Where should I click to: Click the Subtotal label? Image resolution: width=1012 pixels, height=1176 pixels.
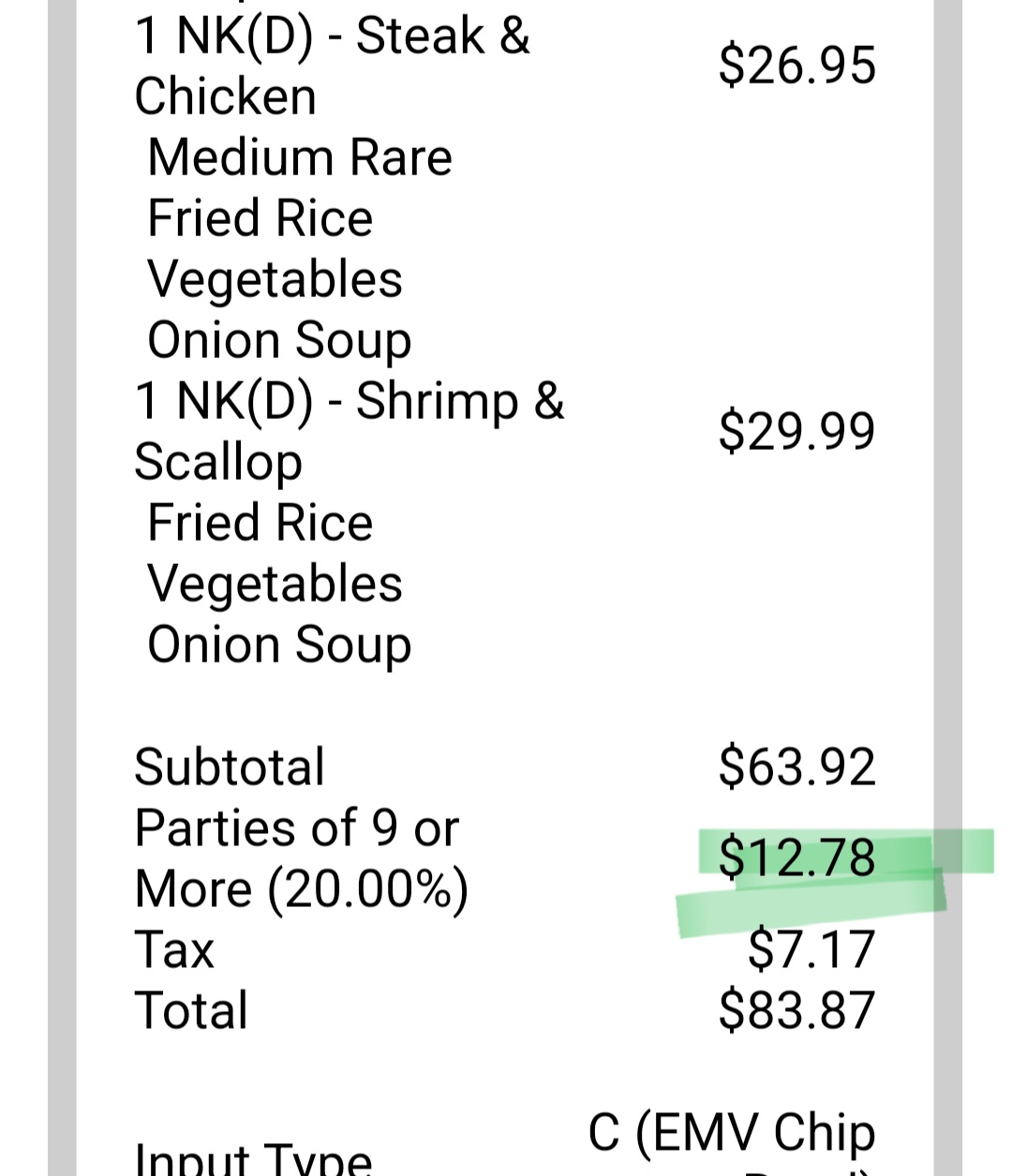pyautogui.click(x=230, y=767)
